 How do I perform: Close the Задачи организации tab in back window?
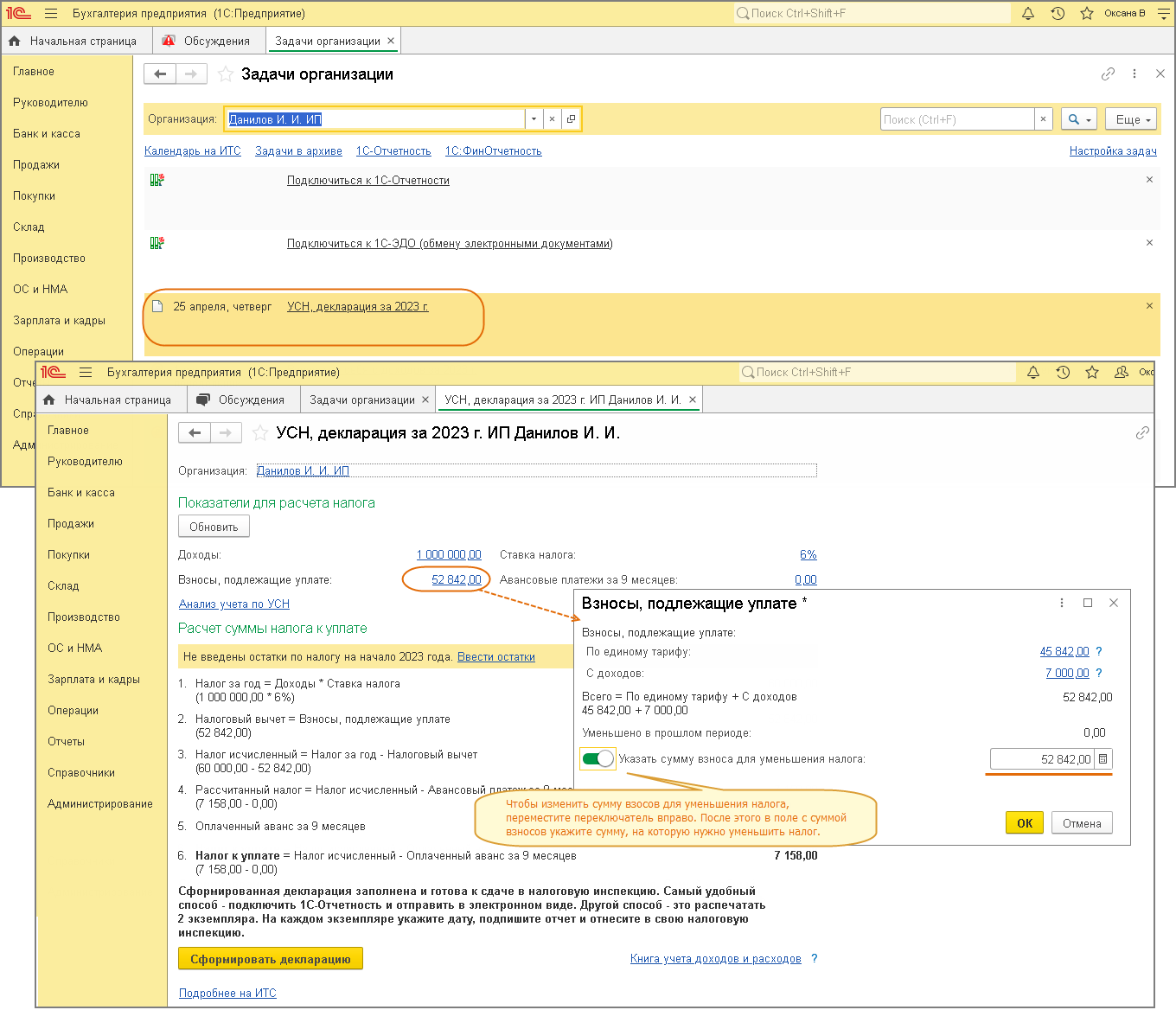[x=391, y=41]
